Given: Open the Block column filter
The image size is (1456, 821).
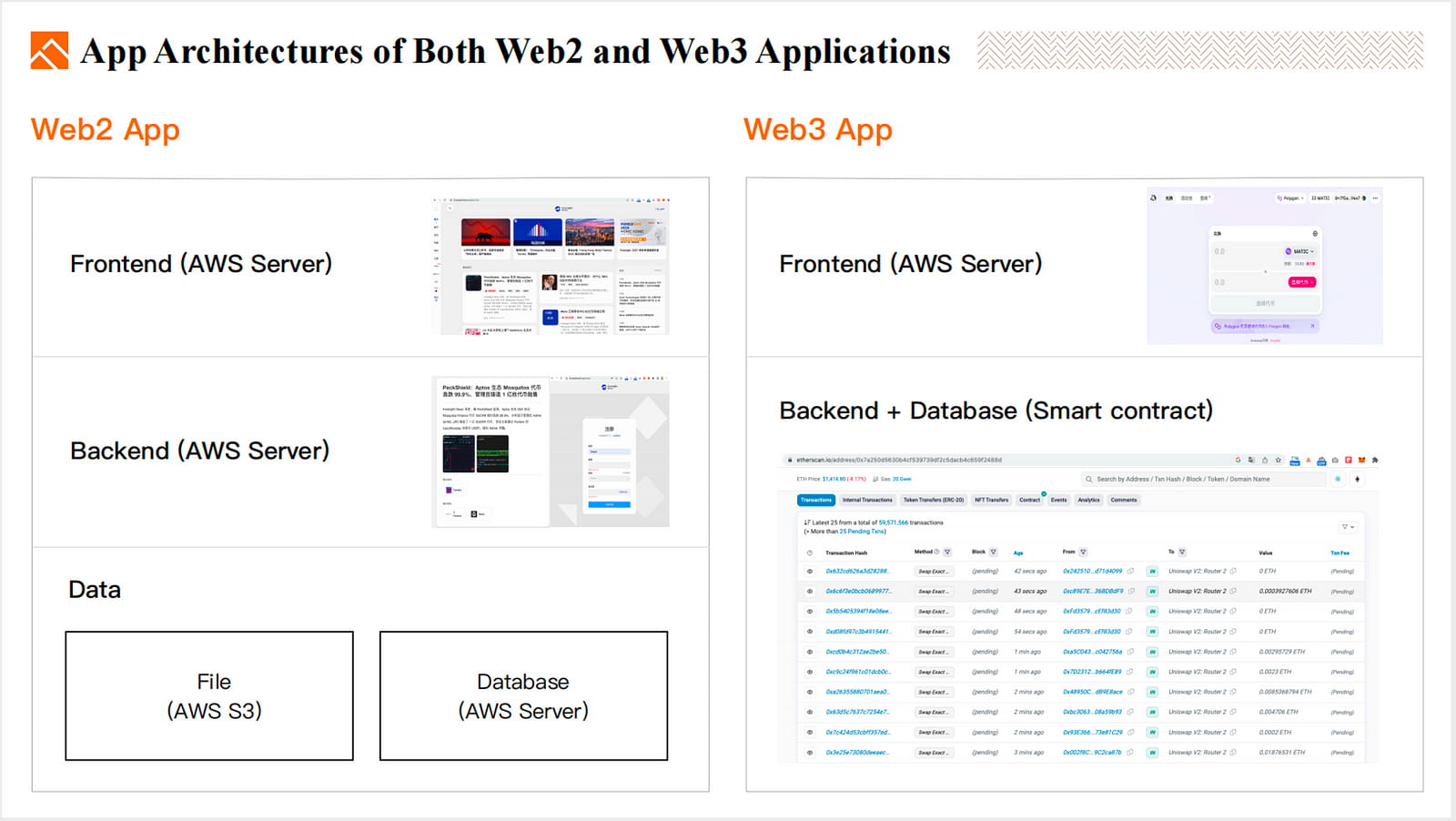Looking at the screenshot, I should [993, 552].
